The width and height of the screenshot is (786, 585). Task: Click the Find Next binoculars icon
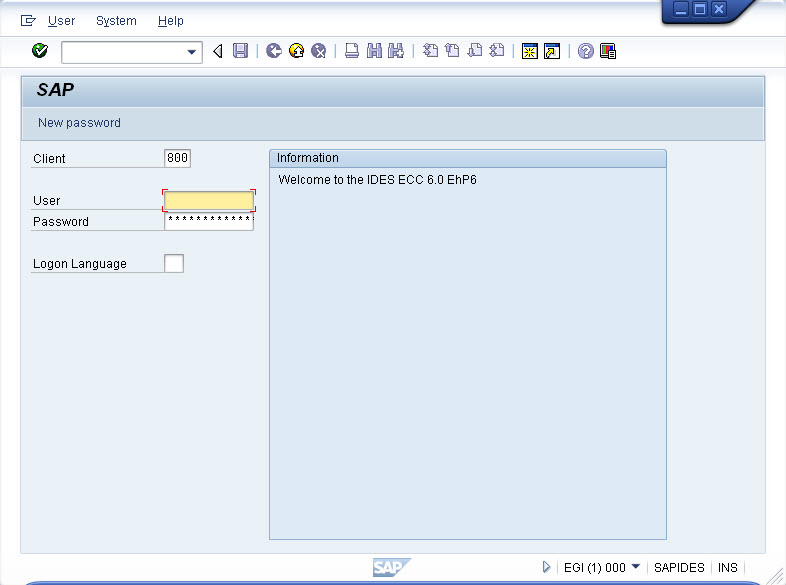point(396,51)
